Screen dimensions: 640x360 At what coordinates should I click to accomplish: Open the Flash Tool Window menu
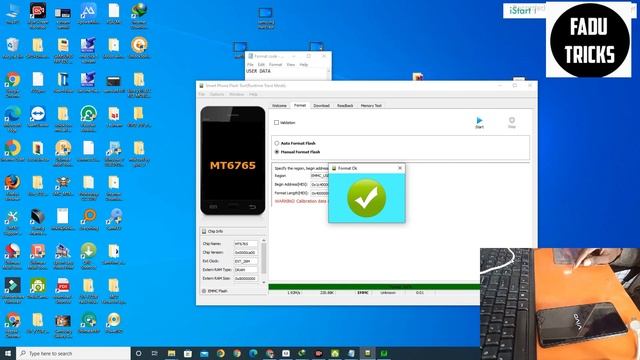click(x=236, y=94)
